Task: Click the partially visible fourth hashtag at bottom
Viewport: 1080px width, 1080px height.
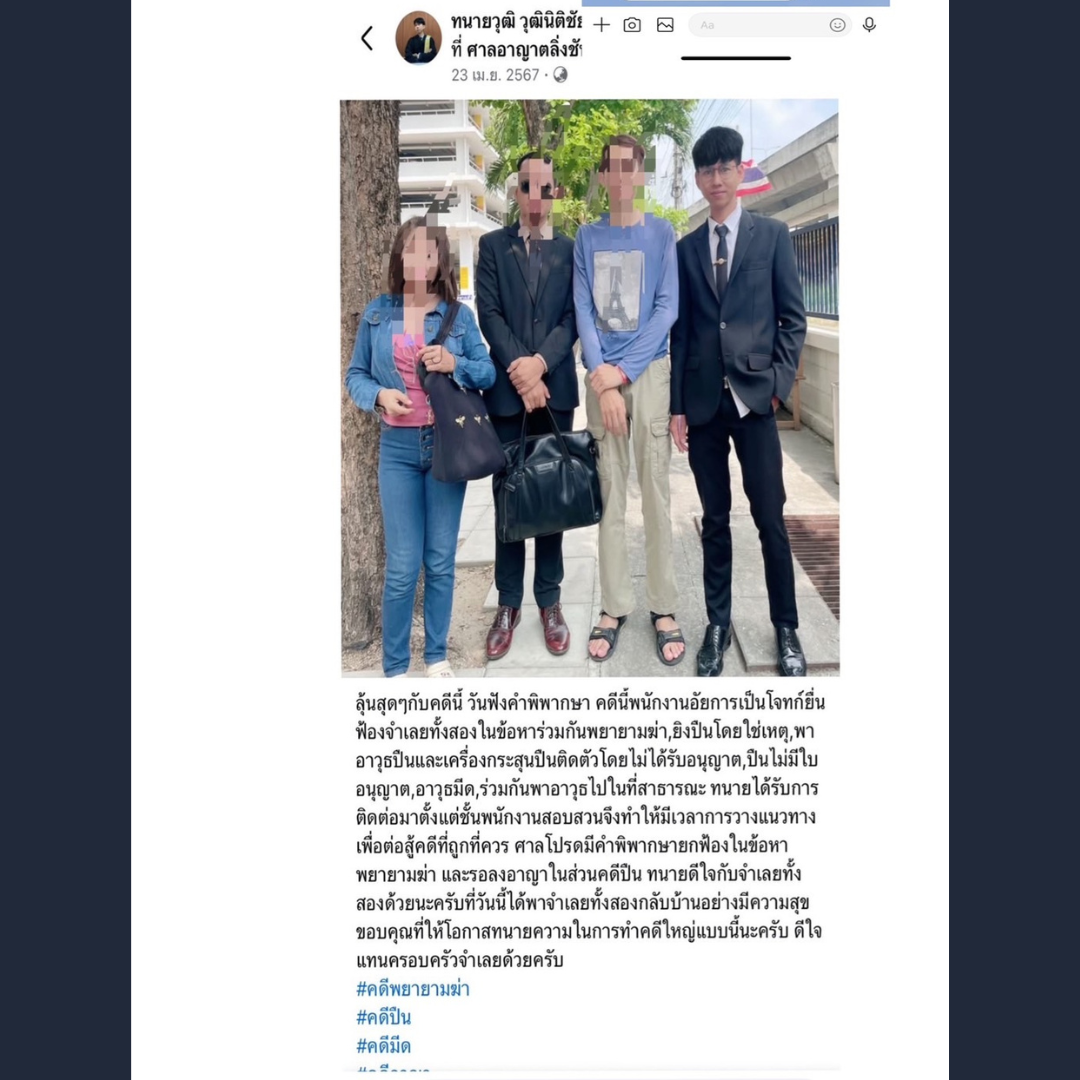Action: [x=393, y=1070]
